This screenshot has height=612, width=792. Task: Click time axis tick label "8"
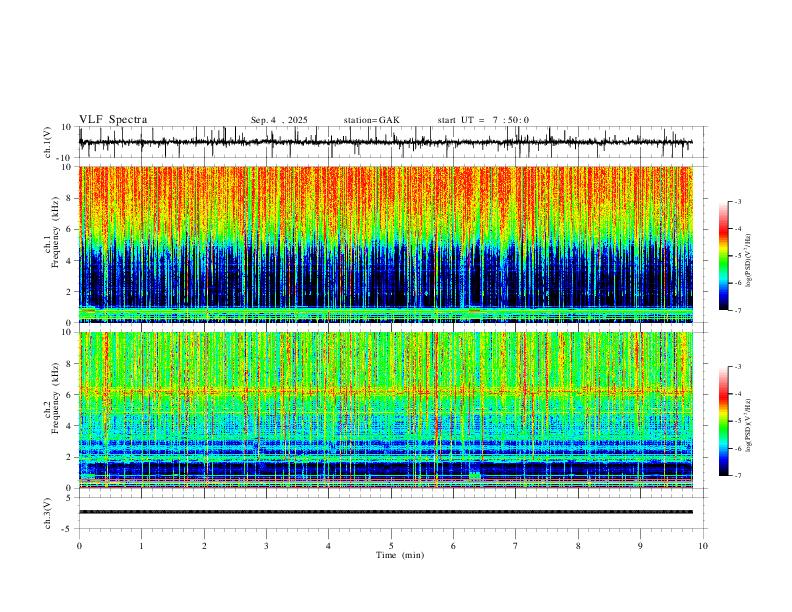click(x=578, y=546)
